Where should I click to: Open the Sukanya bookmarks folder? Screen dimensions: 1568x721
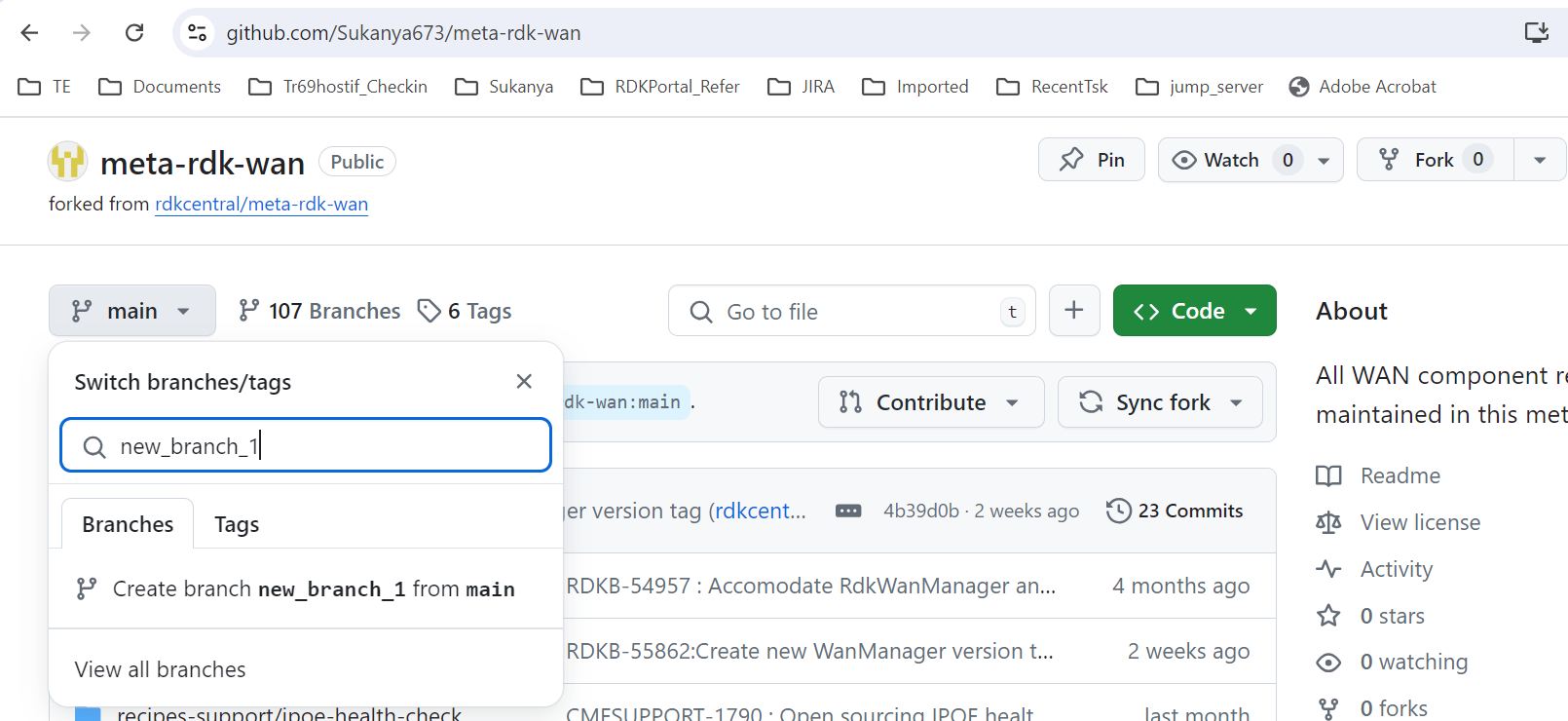504,87
